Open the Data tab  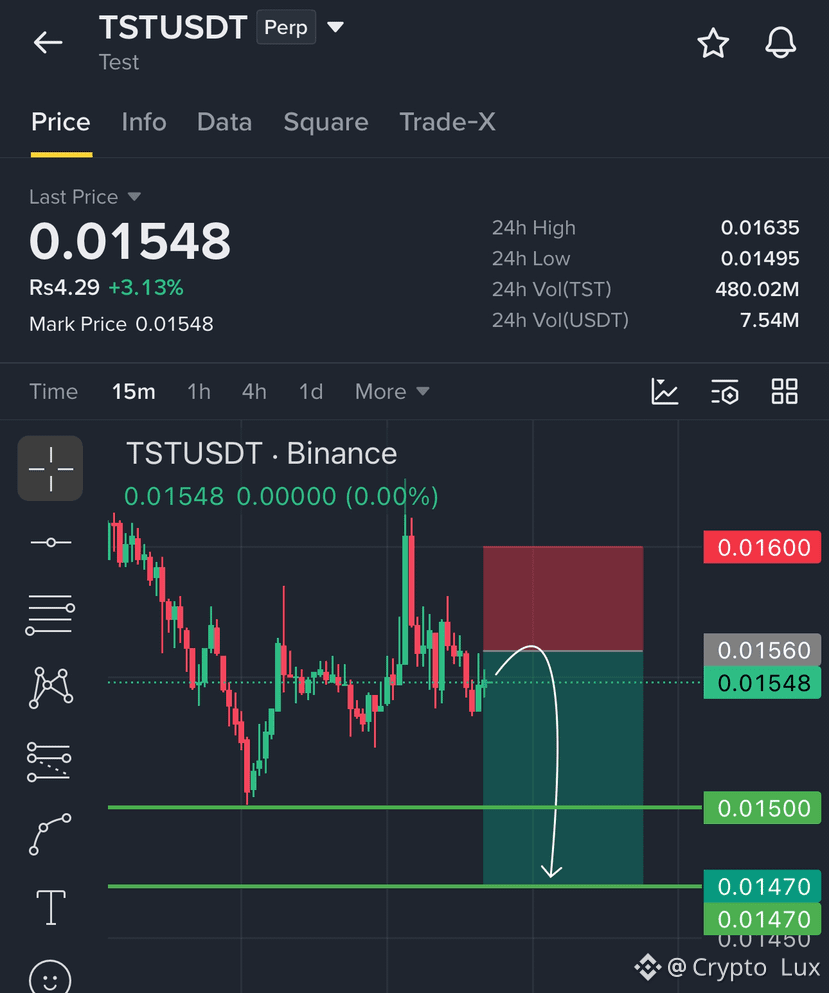click(224, 122)
